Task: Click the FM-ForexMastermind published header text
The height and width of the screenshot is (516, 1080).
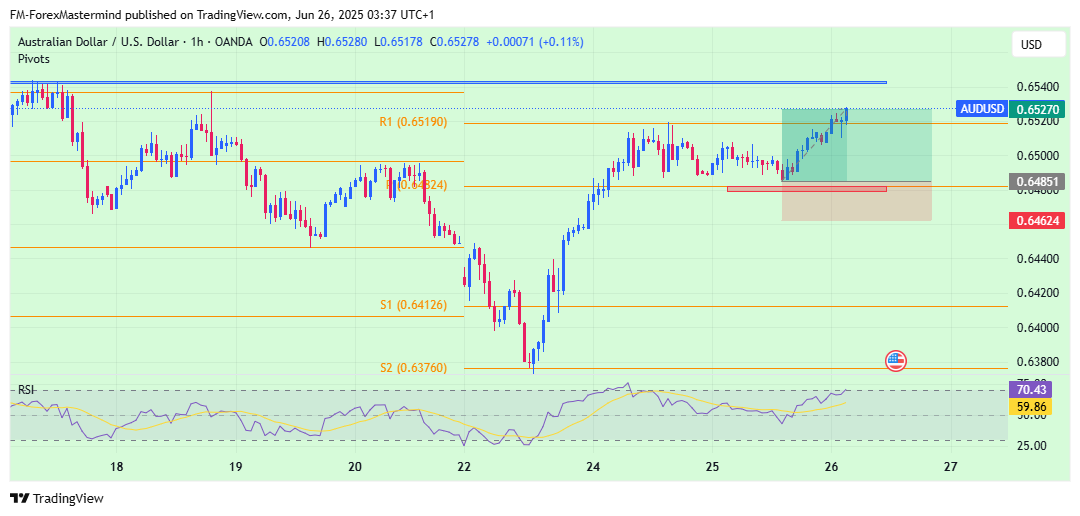Action: [x=222, y=14]
